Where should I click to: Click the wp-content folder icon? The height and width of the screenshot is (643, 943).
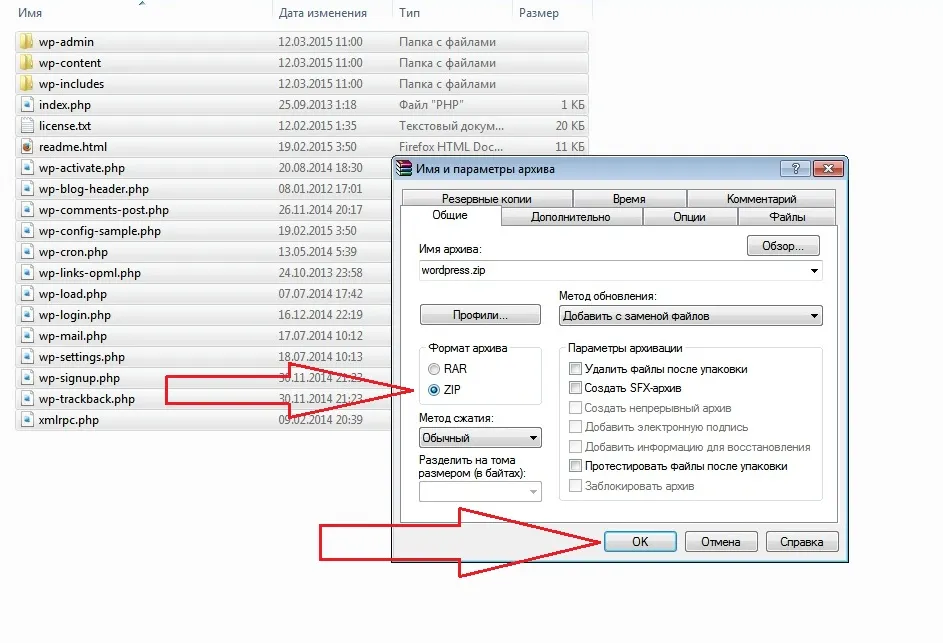click(x=26, y=63)
